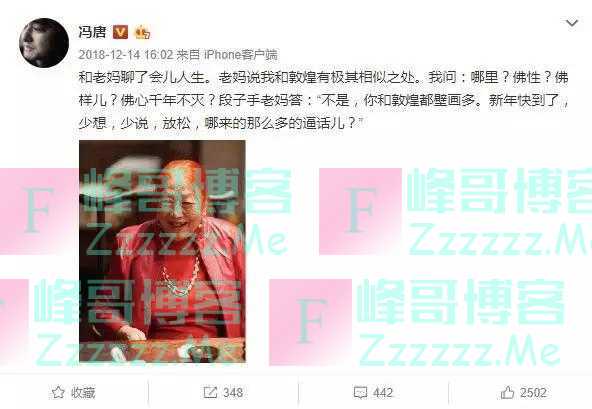Enlarge the photo of the woman in red
Image resolution: width=592 pixels, height=409 pixels.
(162, 251)
